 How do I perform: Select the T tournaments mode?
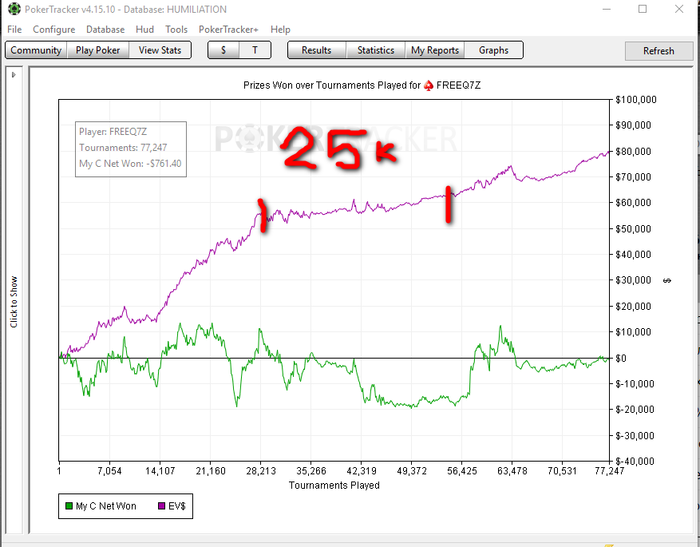point(255,50)
